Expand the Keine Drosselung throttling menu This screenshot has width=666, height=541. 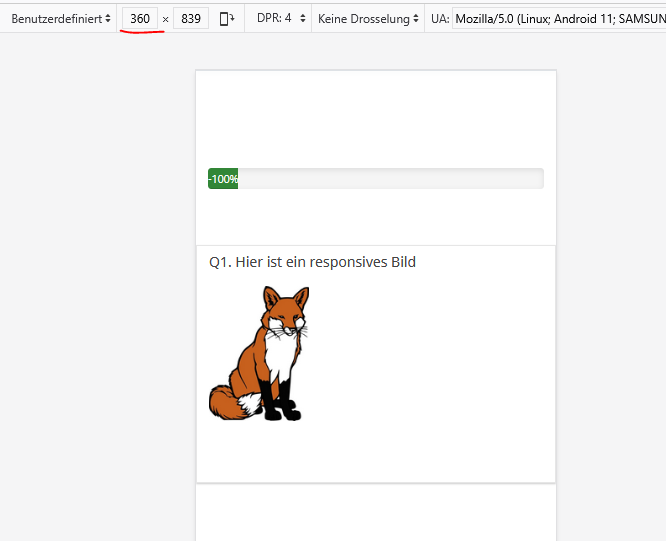(368, 18)
